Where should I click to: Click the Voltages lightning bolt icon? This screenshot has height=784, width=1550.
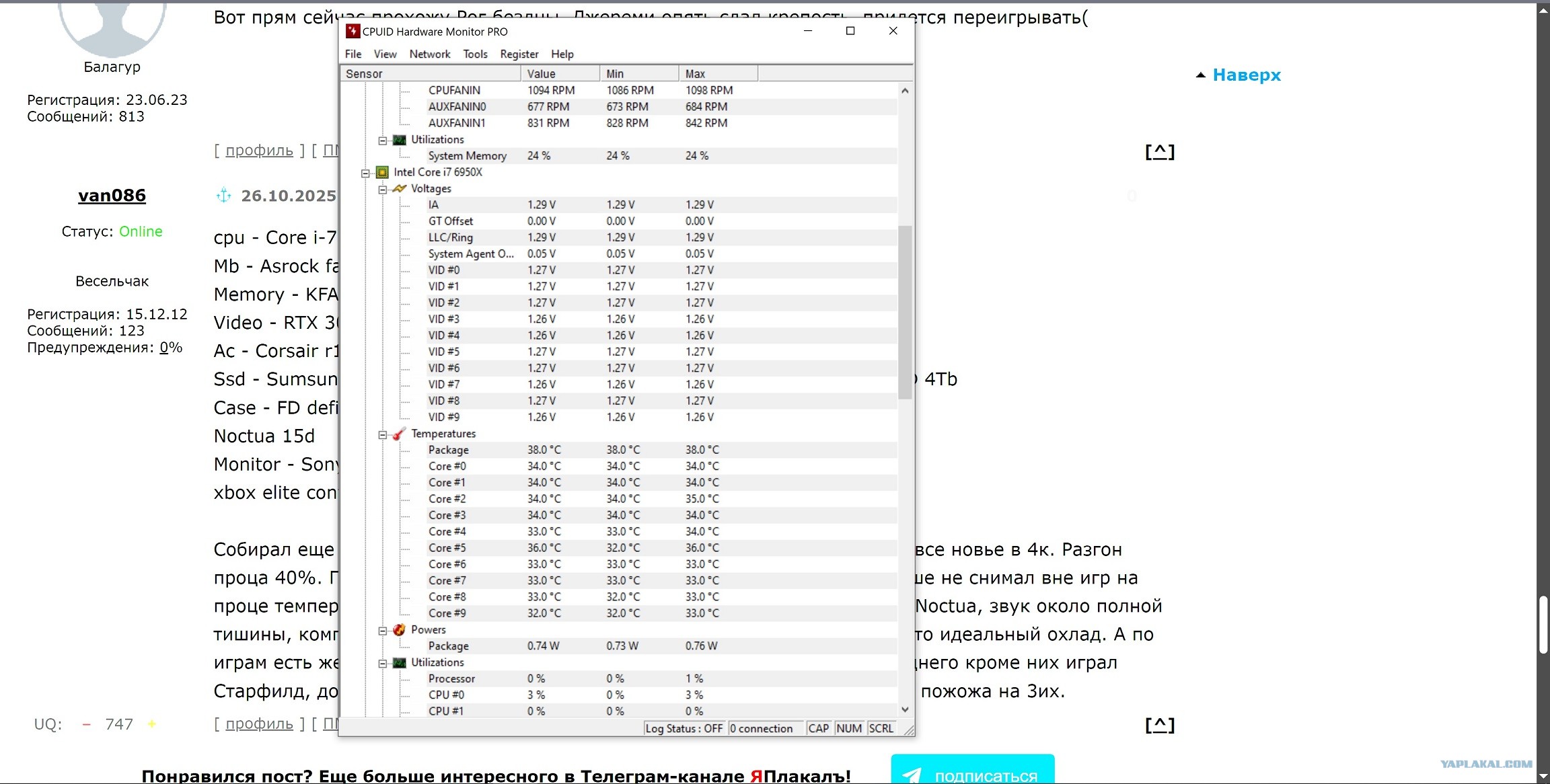[400, 189]
